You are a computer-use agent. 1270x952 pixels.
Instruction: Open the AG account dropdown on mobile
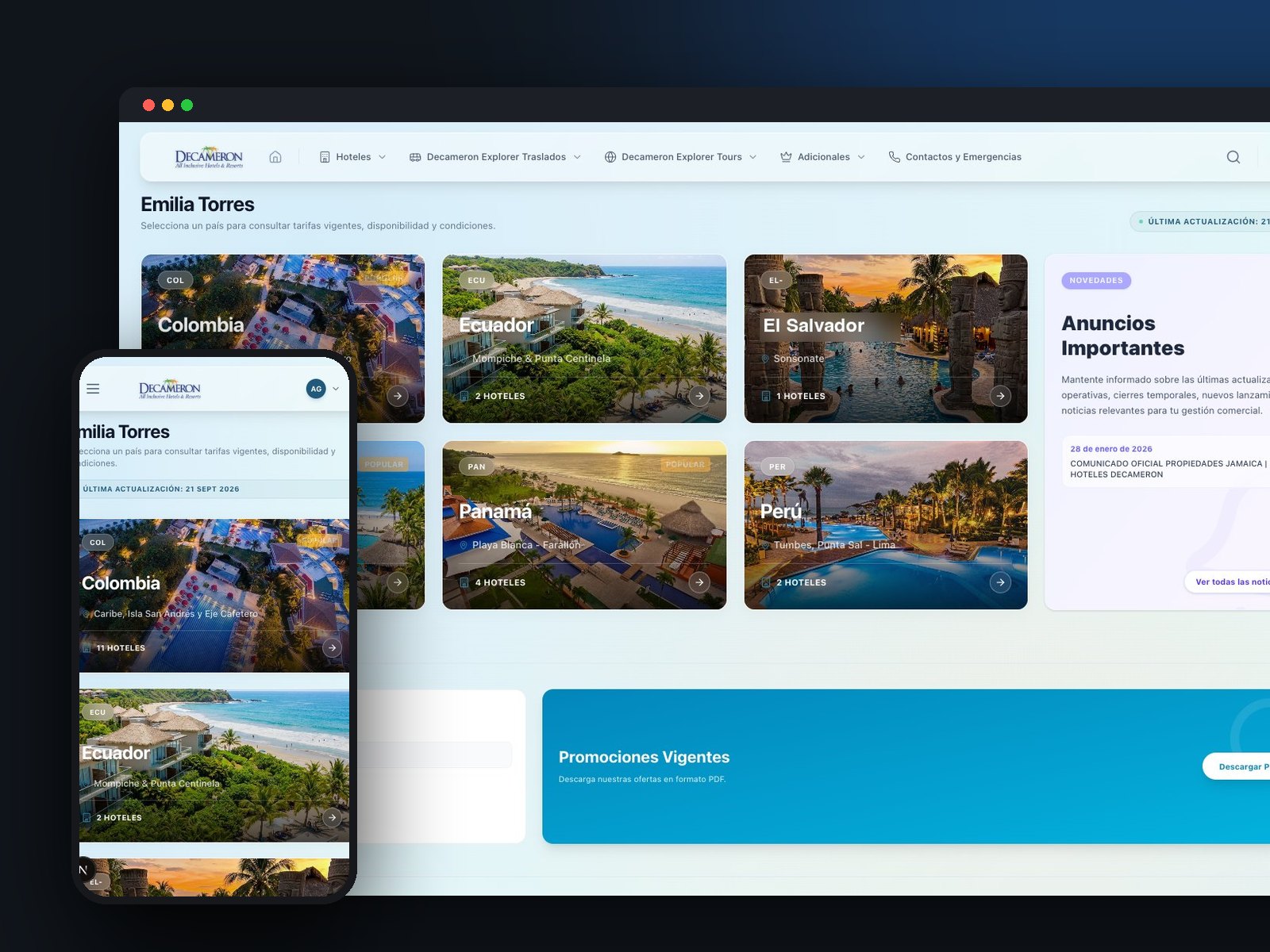click(323, 389)
